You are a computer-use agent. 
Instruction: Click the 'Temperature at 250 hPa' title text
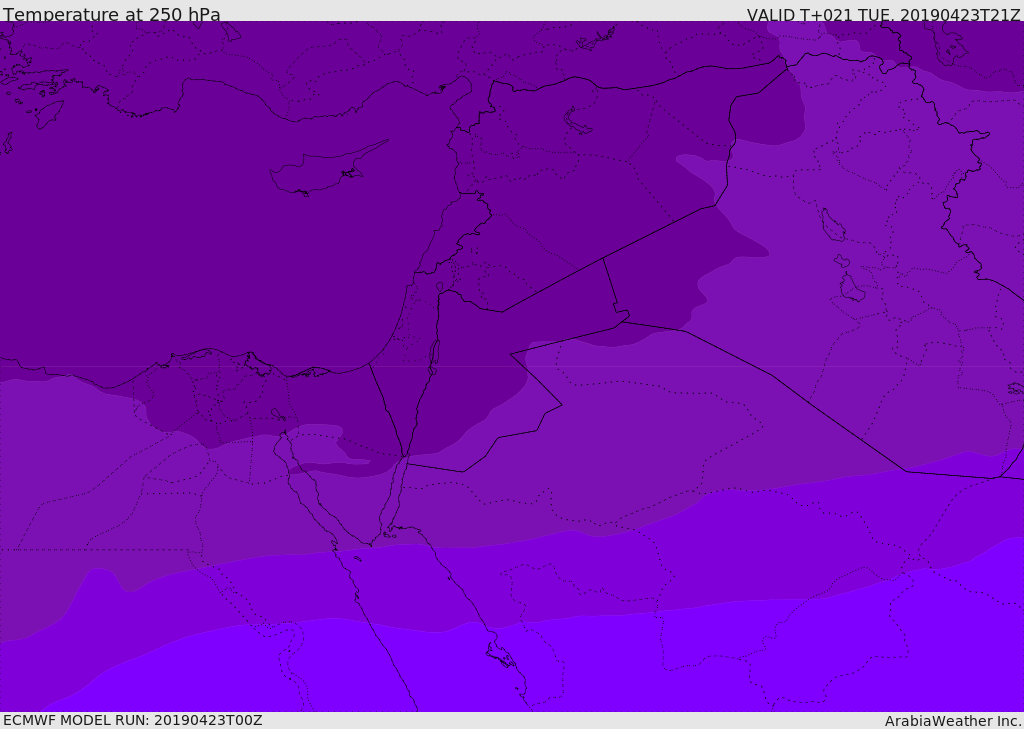[x=112, y=14]
